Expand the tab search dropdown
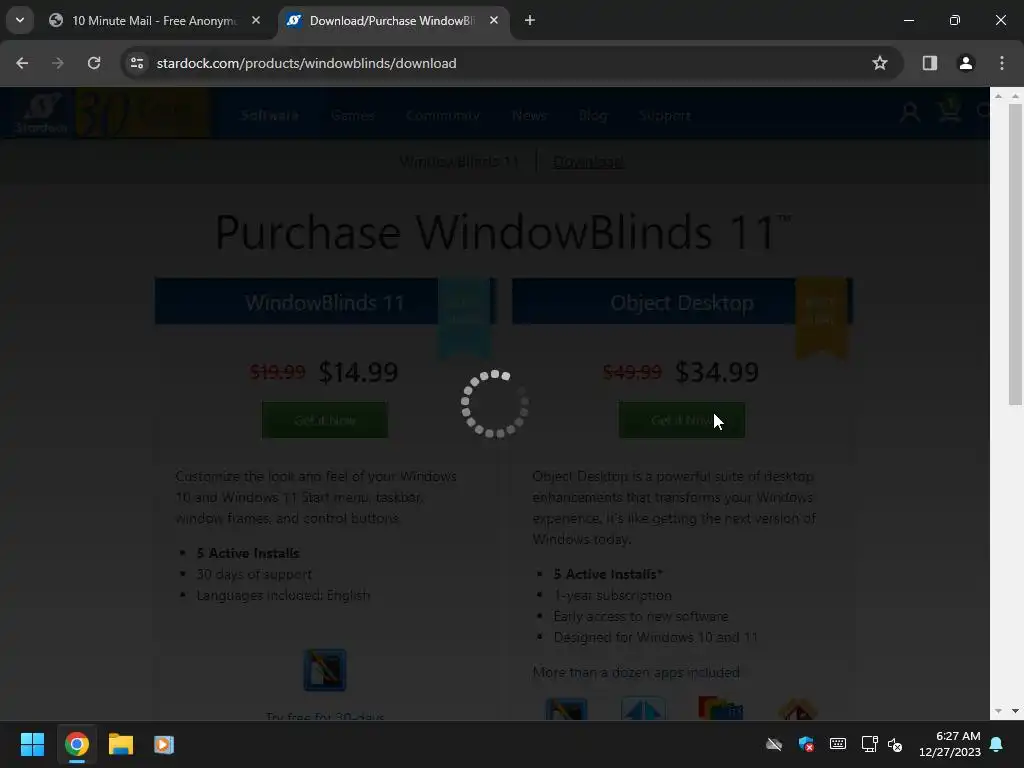Screen dimensions: 1024x768 click(20, 20)
